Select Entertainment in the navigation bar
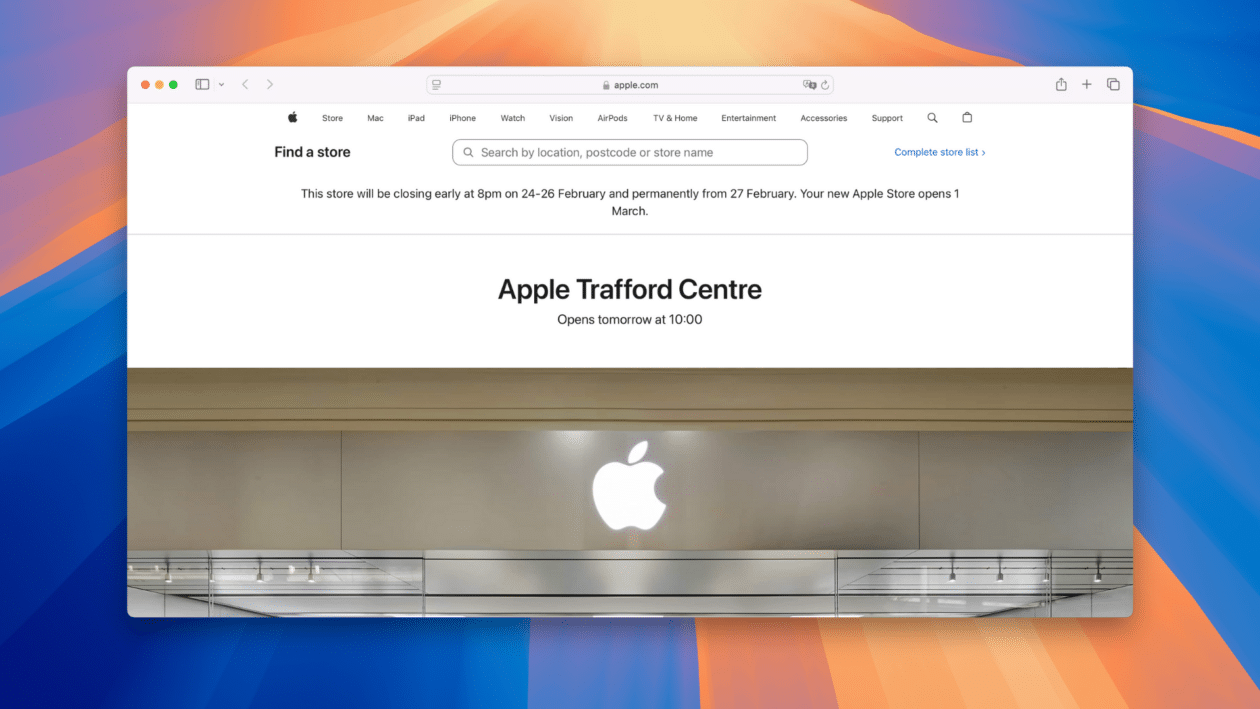Screen dimensions: 1260x709 (748, 118)
